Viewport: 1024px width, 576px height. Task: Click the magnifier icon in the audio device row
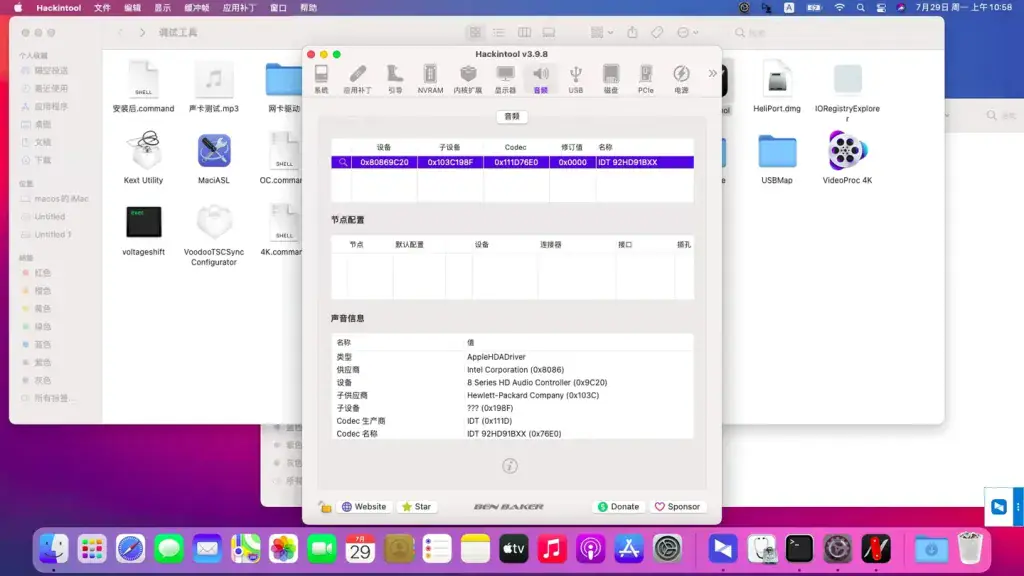point(342,162)
